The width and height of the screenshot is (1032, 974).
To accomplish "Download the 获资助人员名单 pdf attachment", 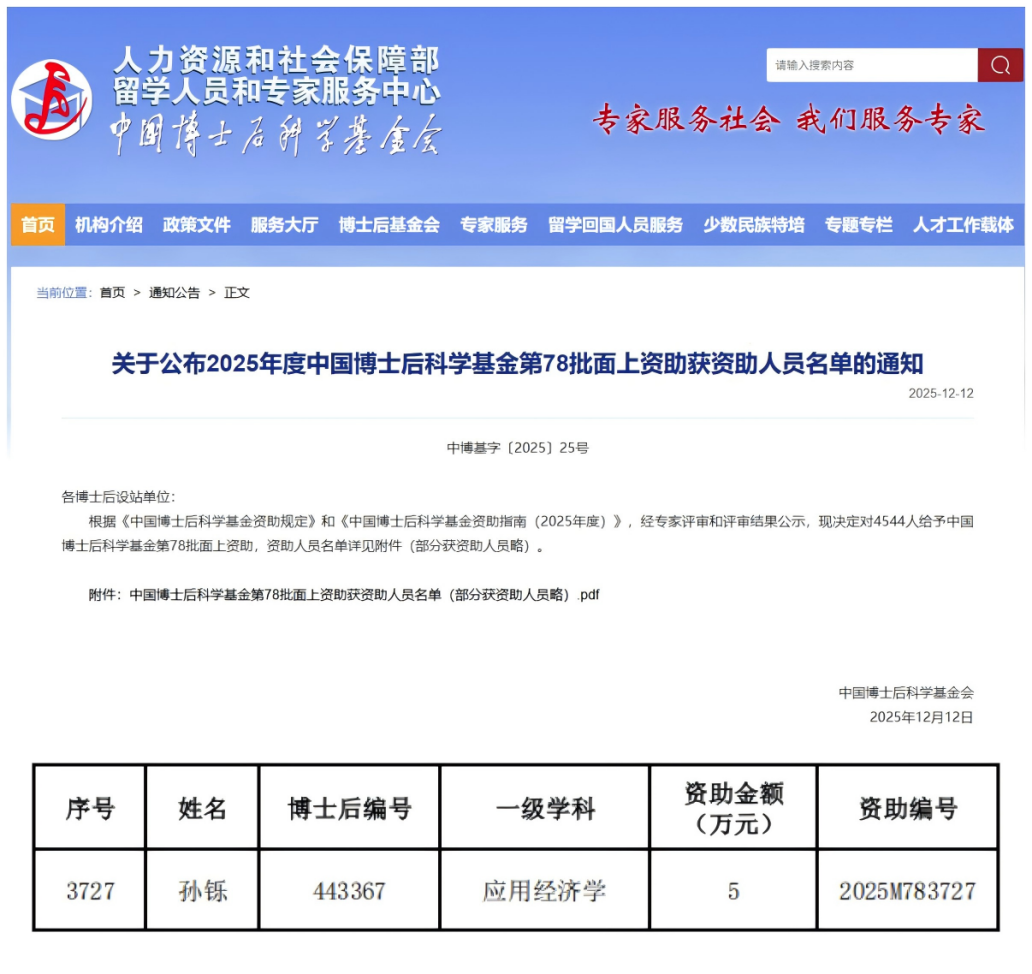I will (364, 595).
